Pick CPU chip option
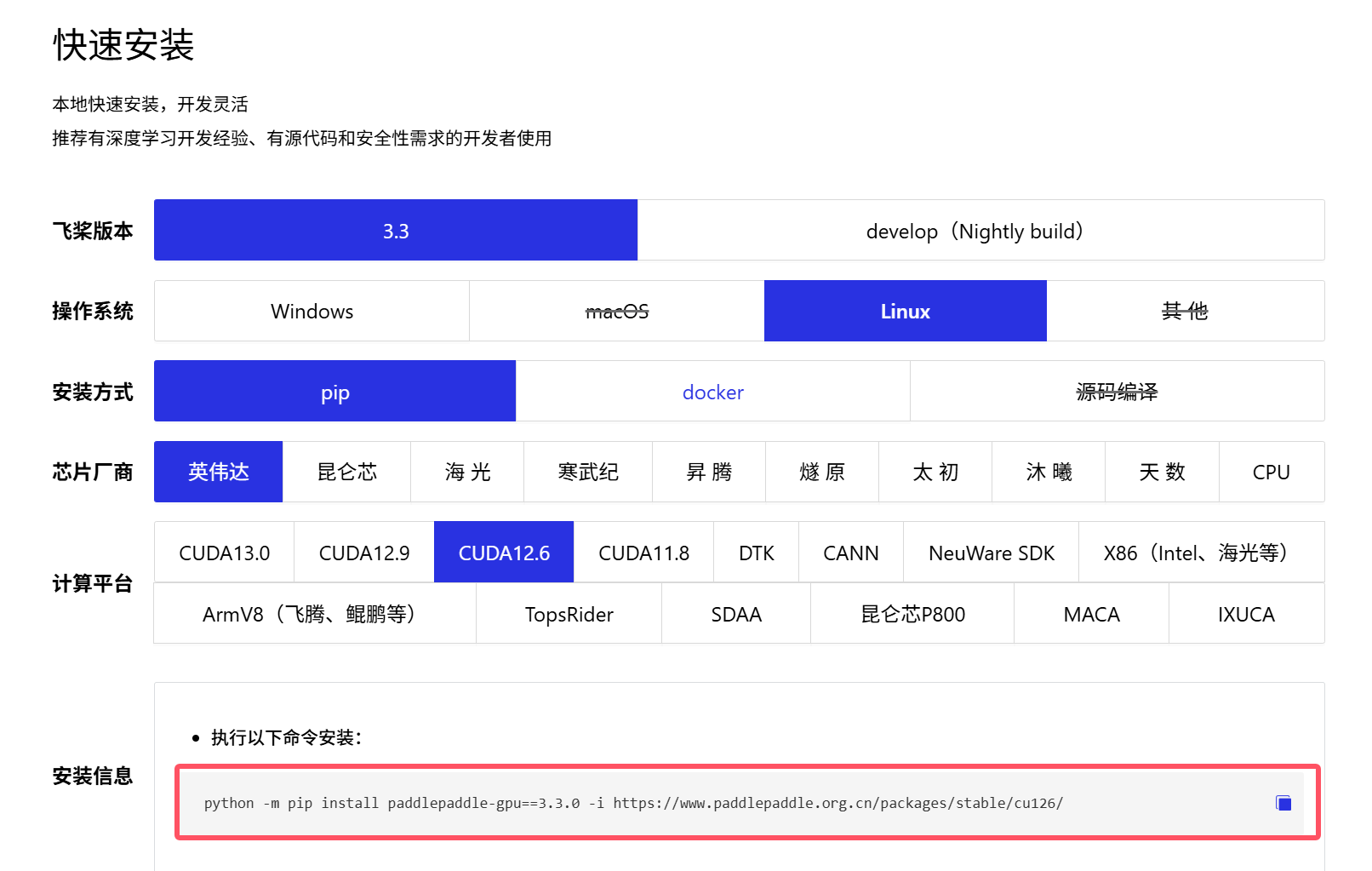 point(1272,472)
